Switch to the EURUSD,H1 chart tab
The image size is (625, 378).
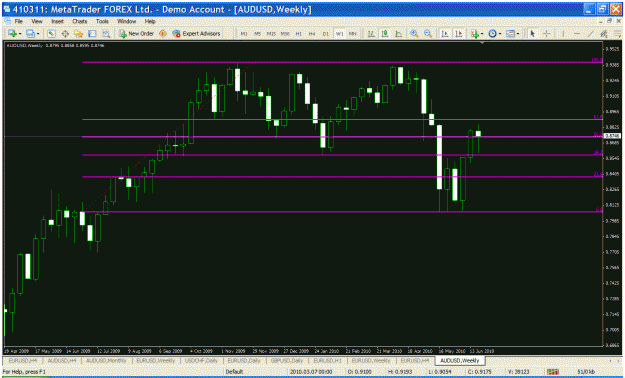[x=327, y=360]
